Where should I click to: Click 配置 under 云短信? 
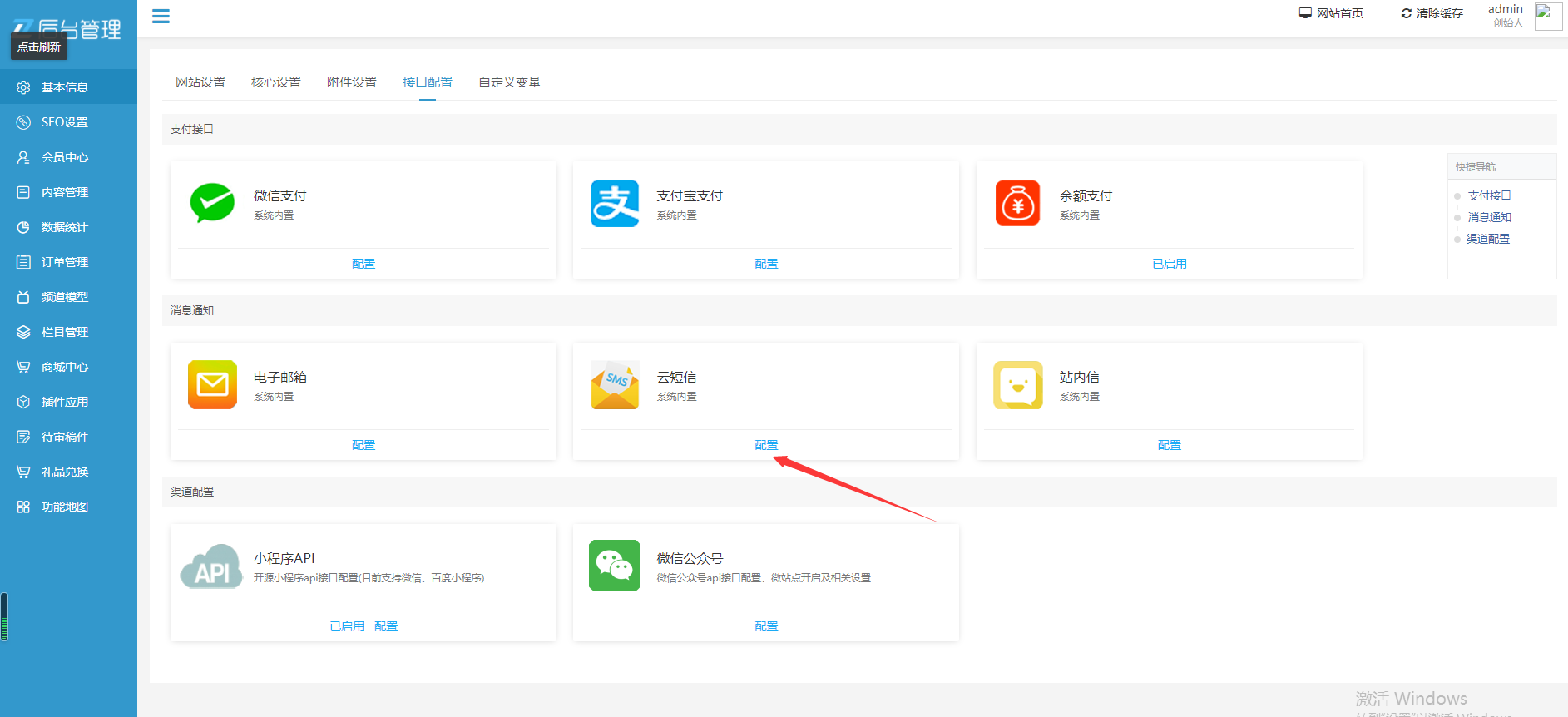click(x=766, y=445)
